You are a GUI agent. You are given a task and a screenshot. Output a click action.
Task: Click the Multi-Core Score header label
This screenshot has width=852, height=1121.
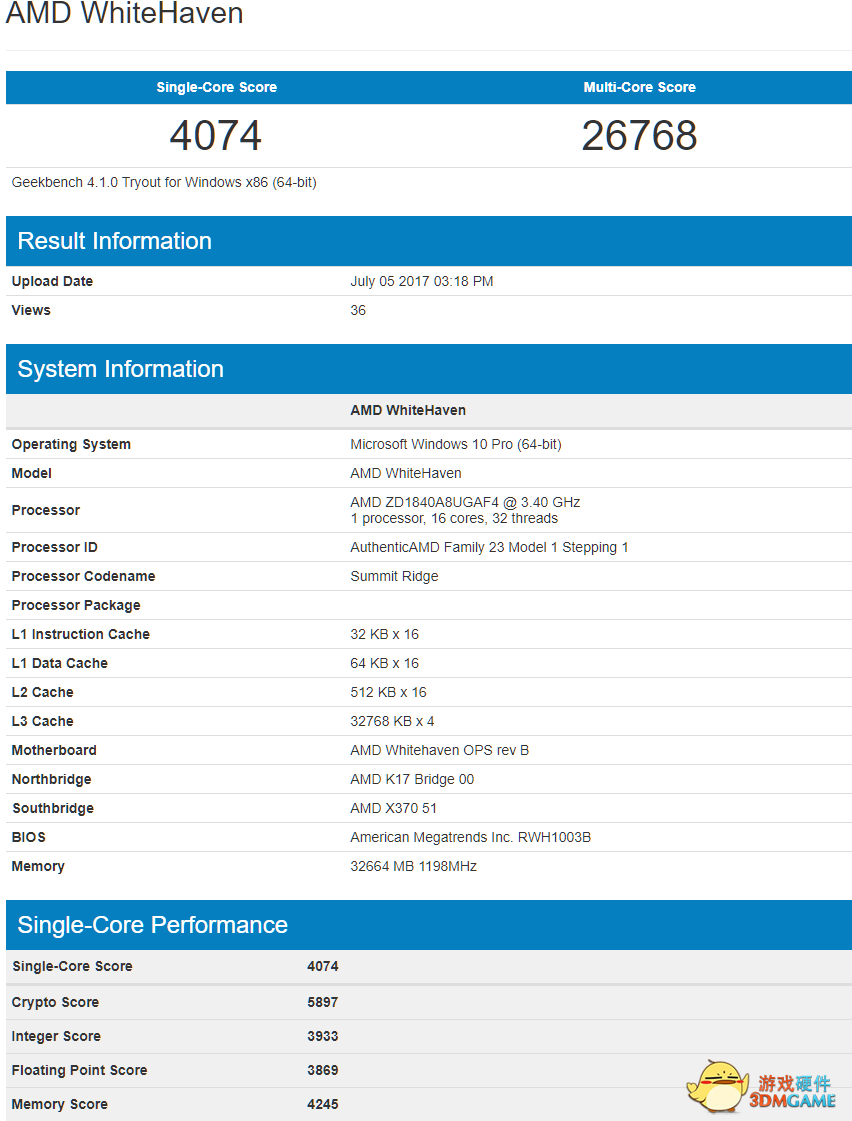point(640,87)
